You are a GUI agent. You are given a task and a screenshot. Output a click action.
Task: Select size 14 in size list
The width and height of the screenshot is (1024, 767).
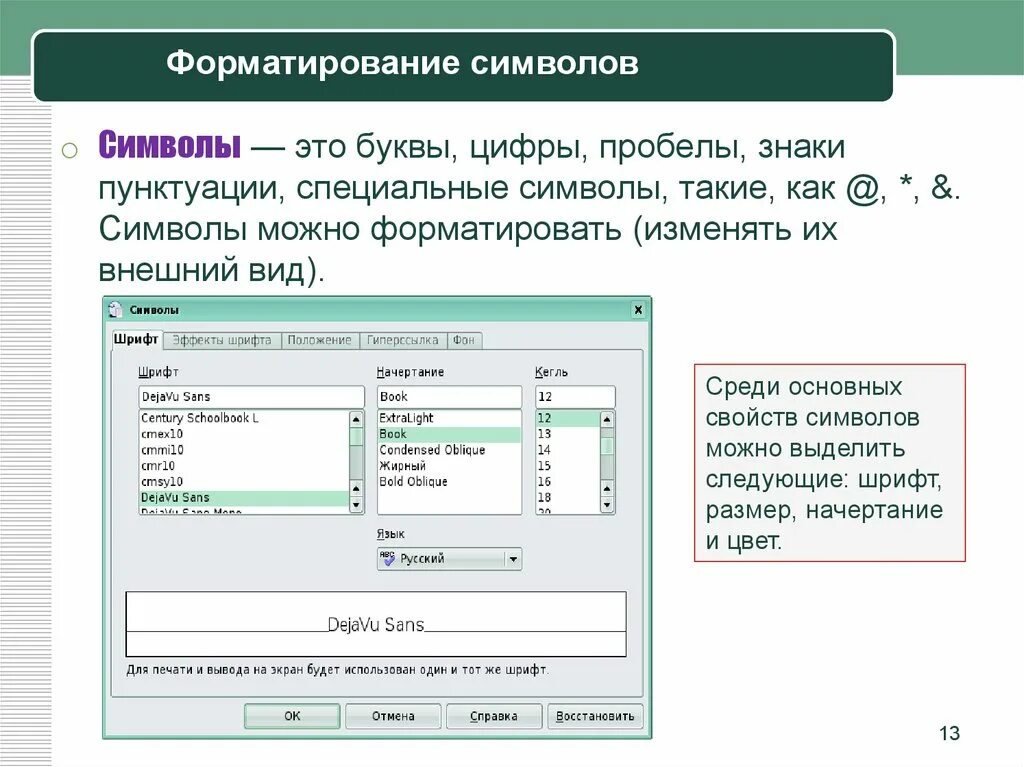pyautogui.click(x=568, y=450)
